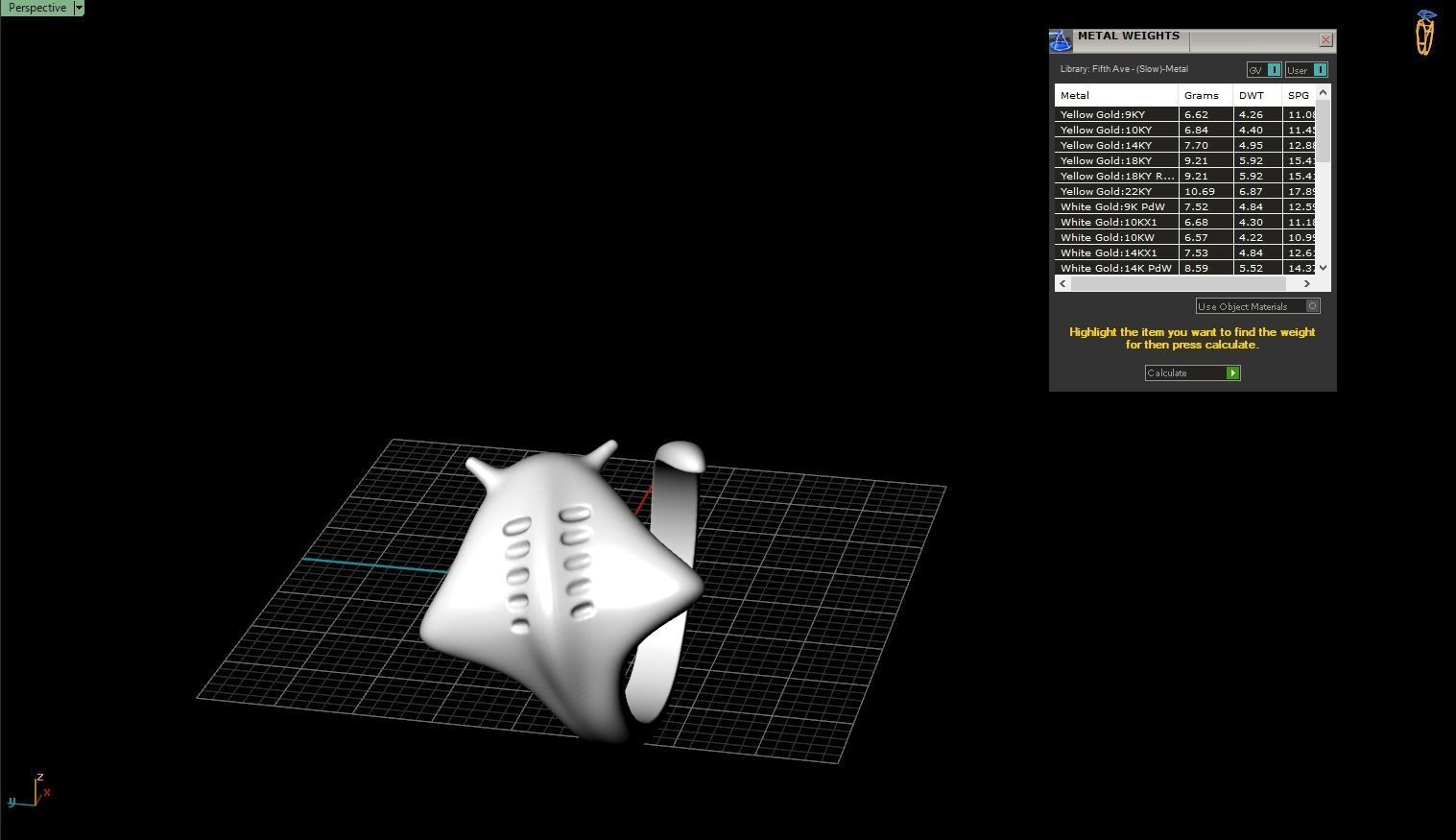Click the metal list scroll-up arrow

pyautogui.click(x=1324, y=92)
